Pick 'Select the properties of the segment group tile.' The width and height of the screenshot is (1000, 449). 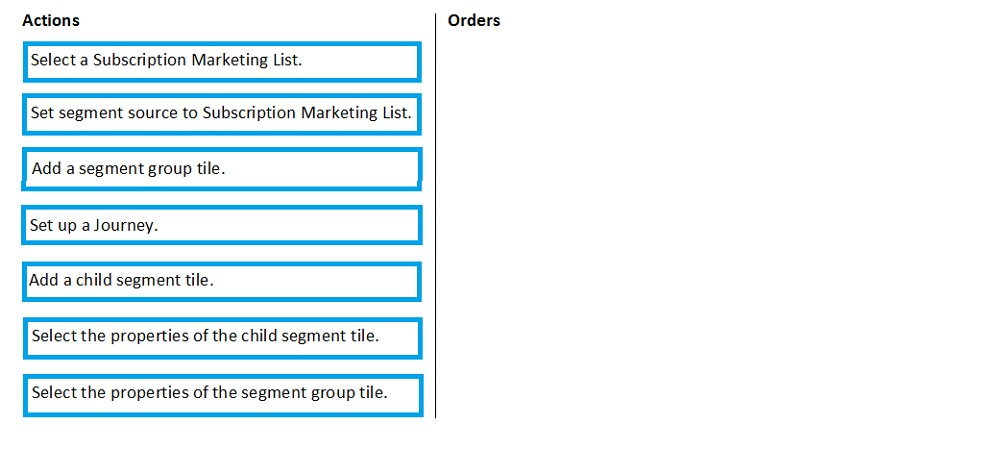click(x=223, y=395)
